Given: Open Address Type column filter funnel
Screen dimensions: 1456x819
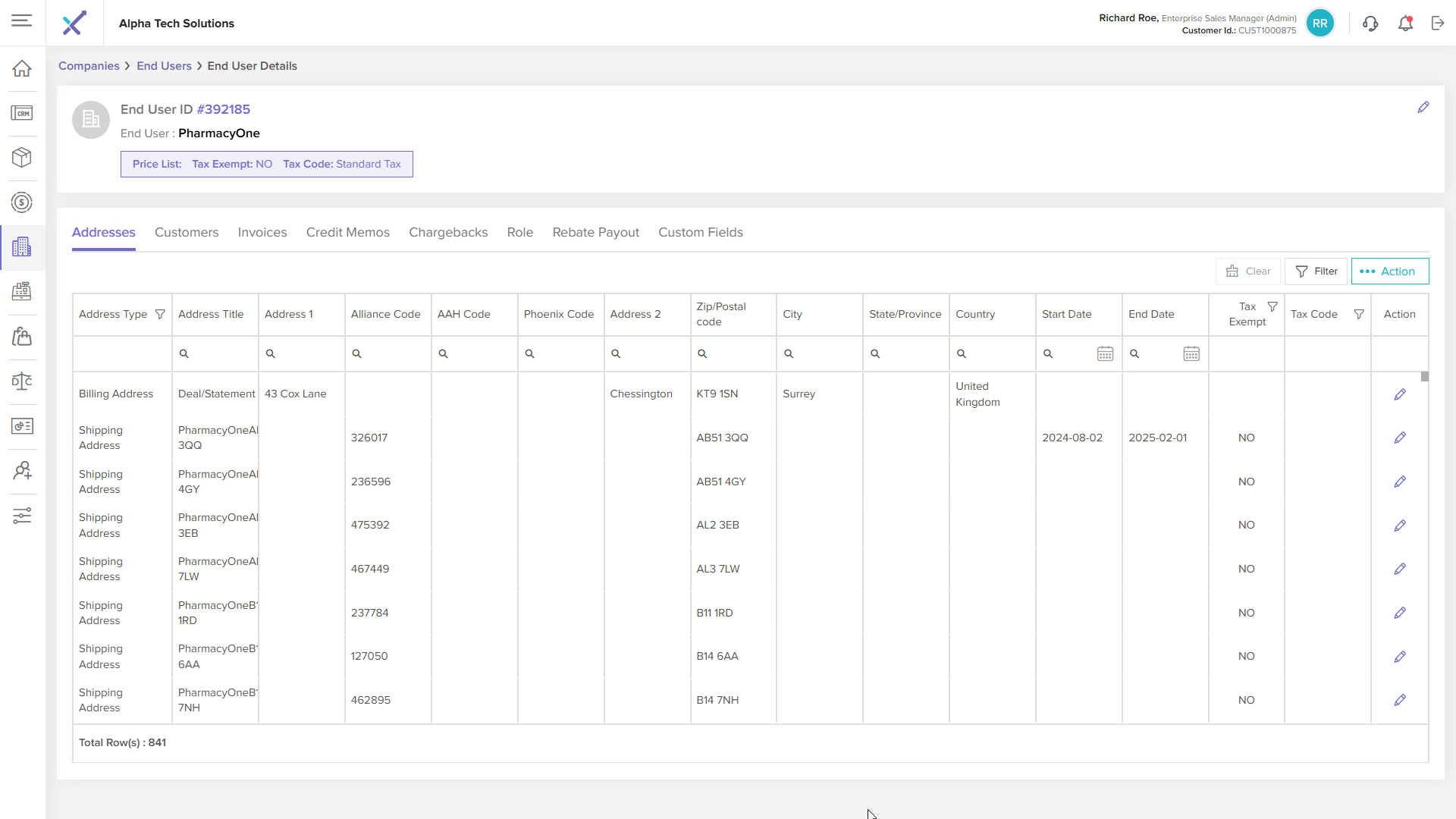Looking at the screenshot, I should (x=160, y=314).
